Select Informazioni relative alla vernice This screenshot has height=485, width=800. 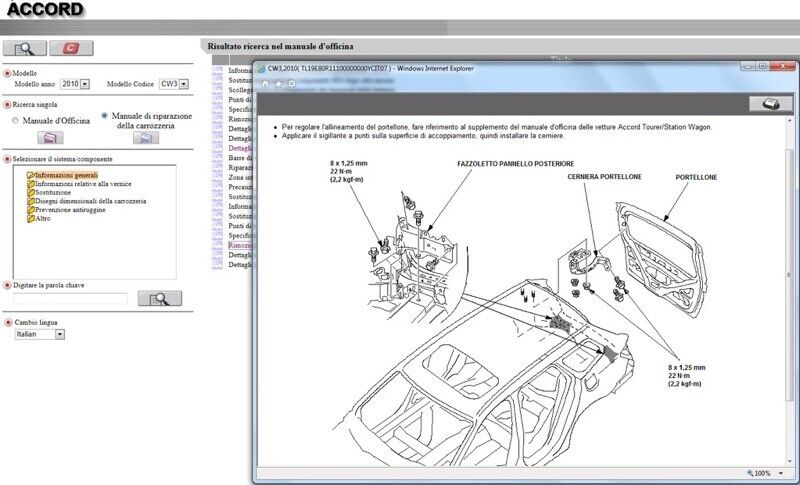pyautogui.click(x=83, y=184)
